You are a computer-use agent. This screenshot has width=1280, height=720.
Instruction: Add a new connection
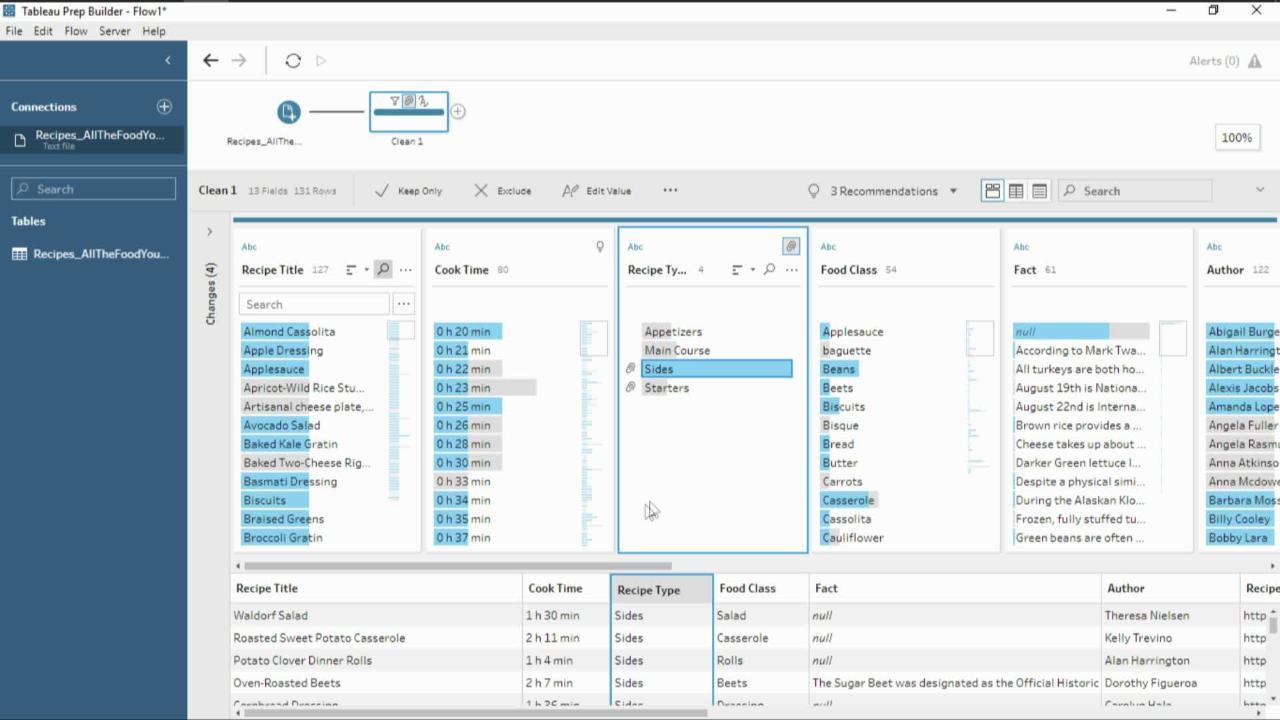164,107
